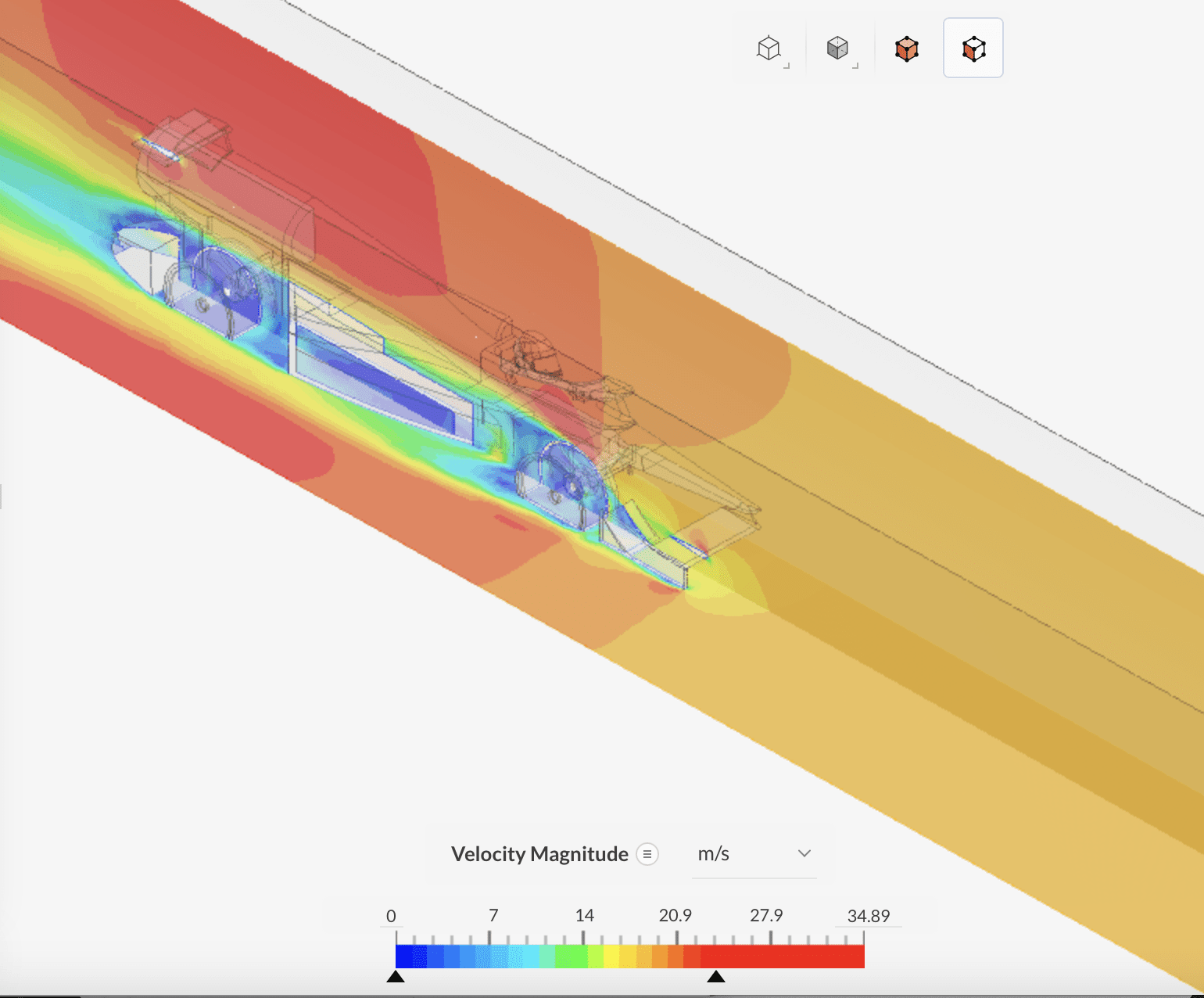This screenshot has width=1204, height=998.
Task: Click the 20.9 tick label on legend
Action: pos(675,915)
